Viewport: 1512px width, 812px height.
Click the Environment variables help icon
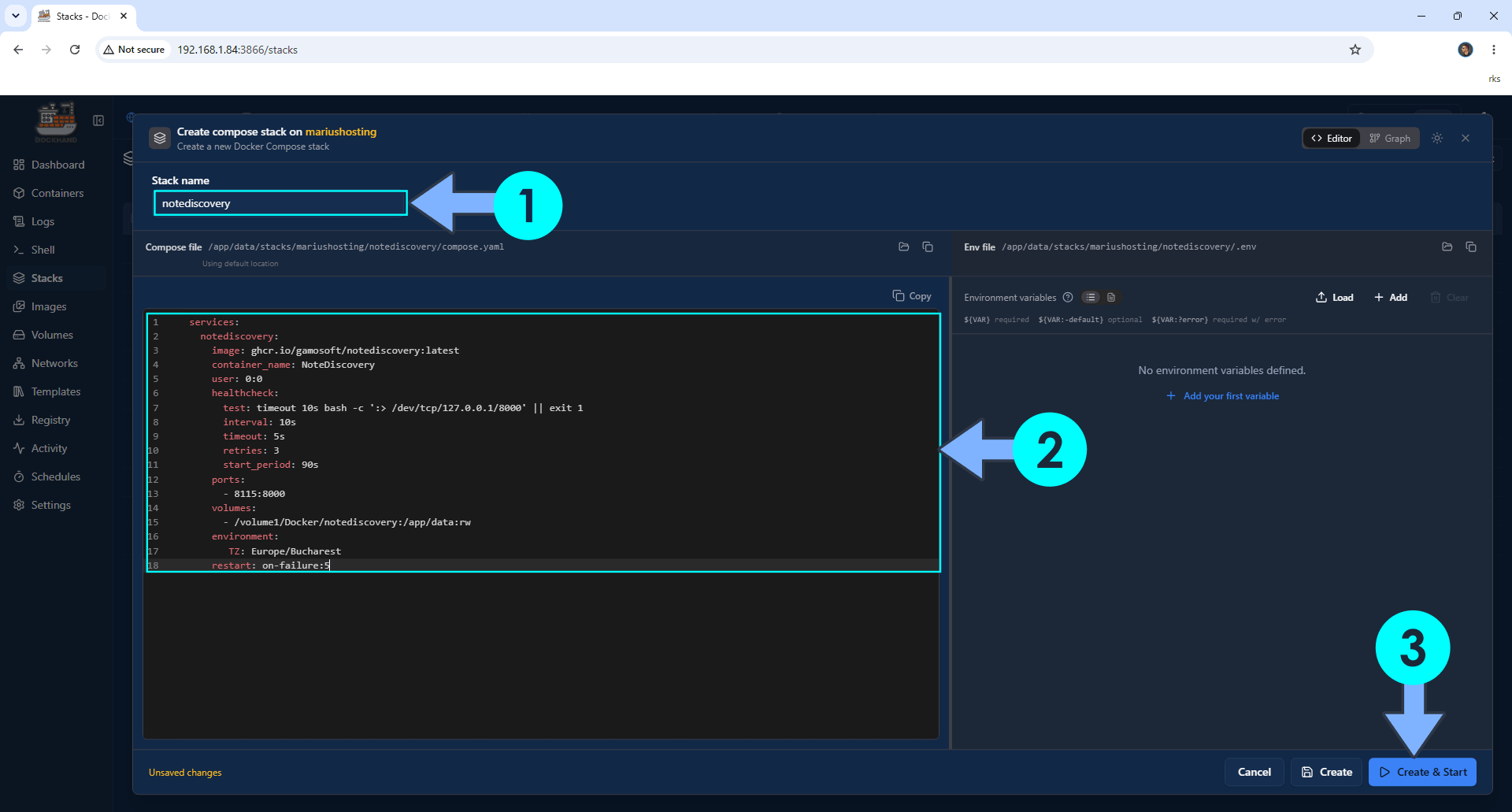pos(1068,297)
